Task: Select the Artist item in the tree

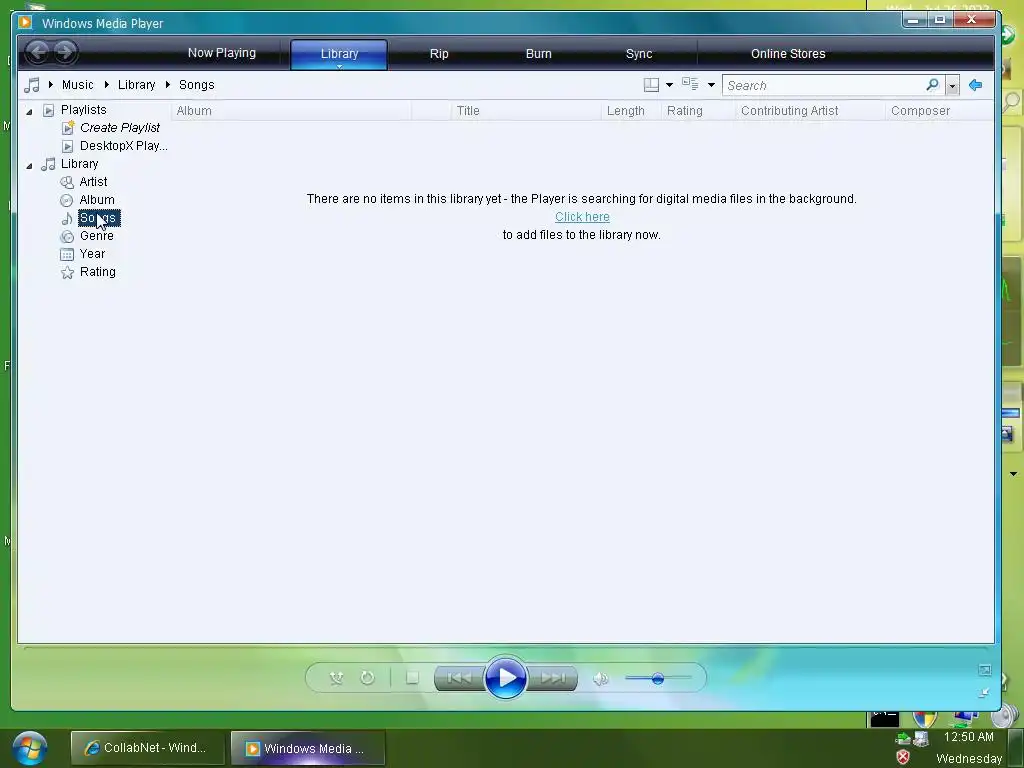Action: [x=93, y=182]
